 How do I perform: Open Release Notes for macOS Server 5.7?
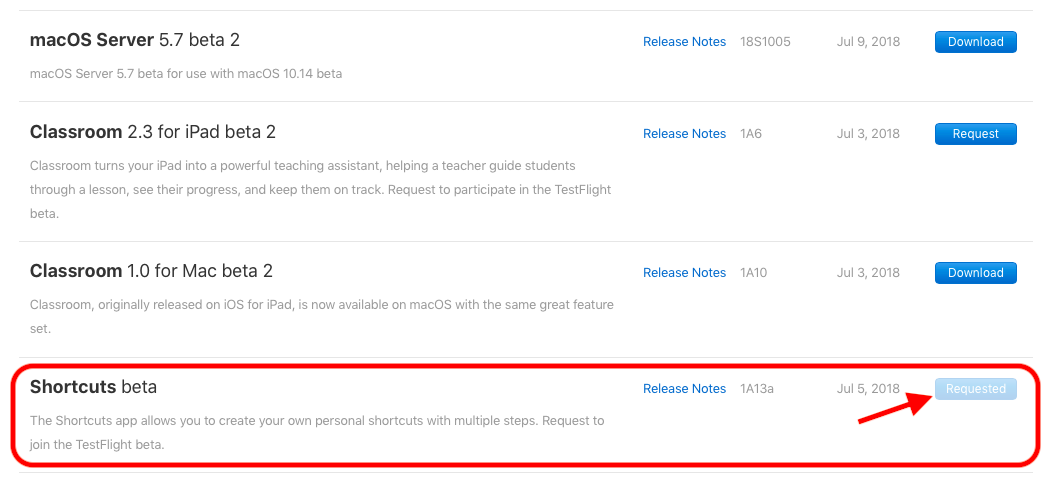[x=684, y=42]
